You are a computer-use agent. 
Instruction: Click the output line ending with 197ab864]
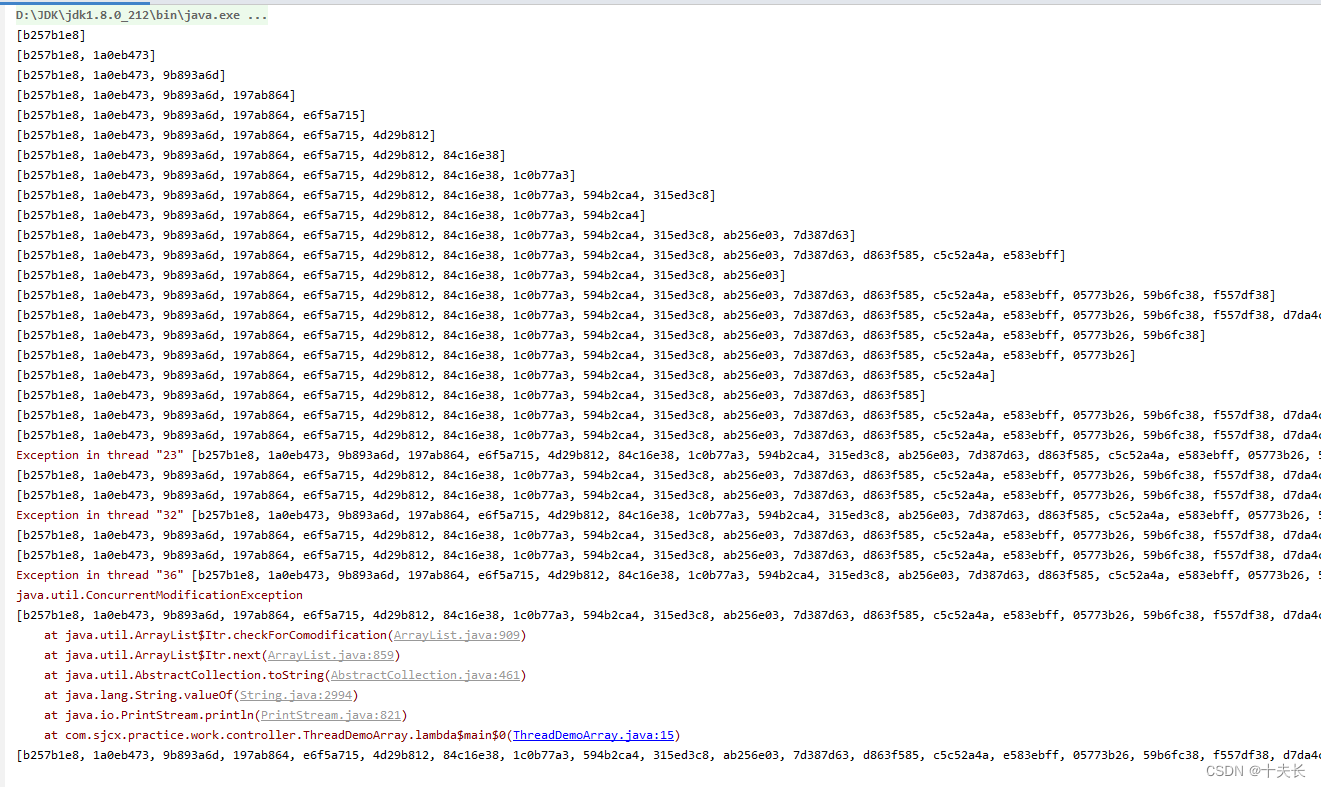(156, 95)
